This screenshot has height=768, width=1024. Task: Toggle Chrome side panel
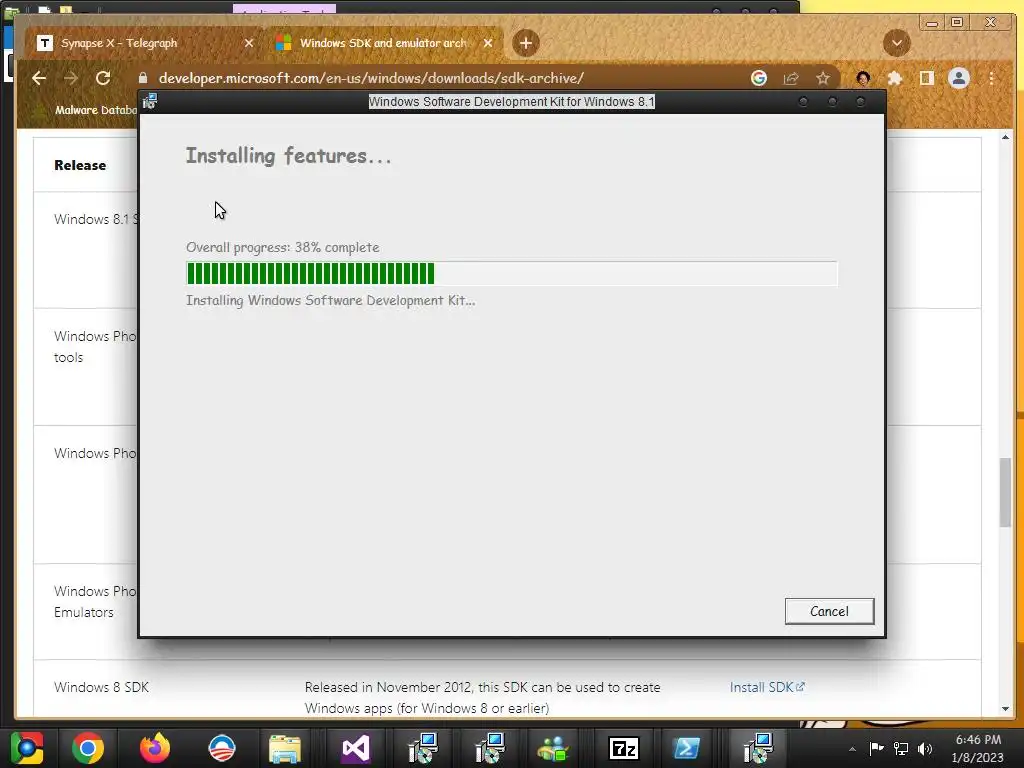pyautogui.click(x=926, y=78)
